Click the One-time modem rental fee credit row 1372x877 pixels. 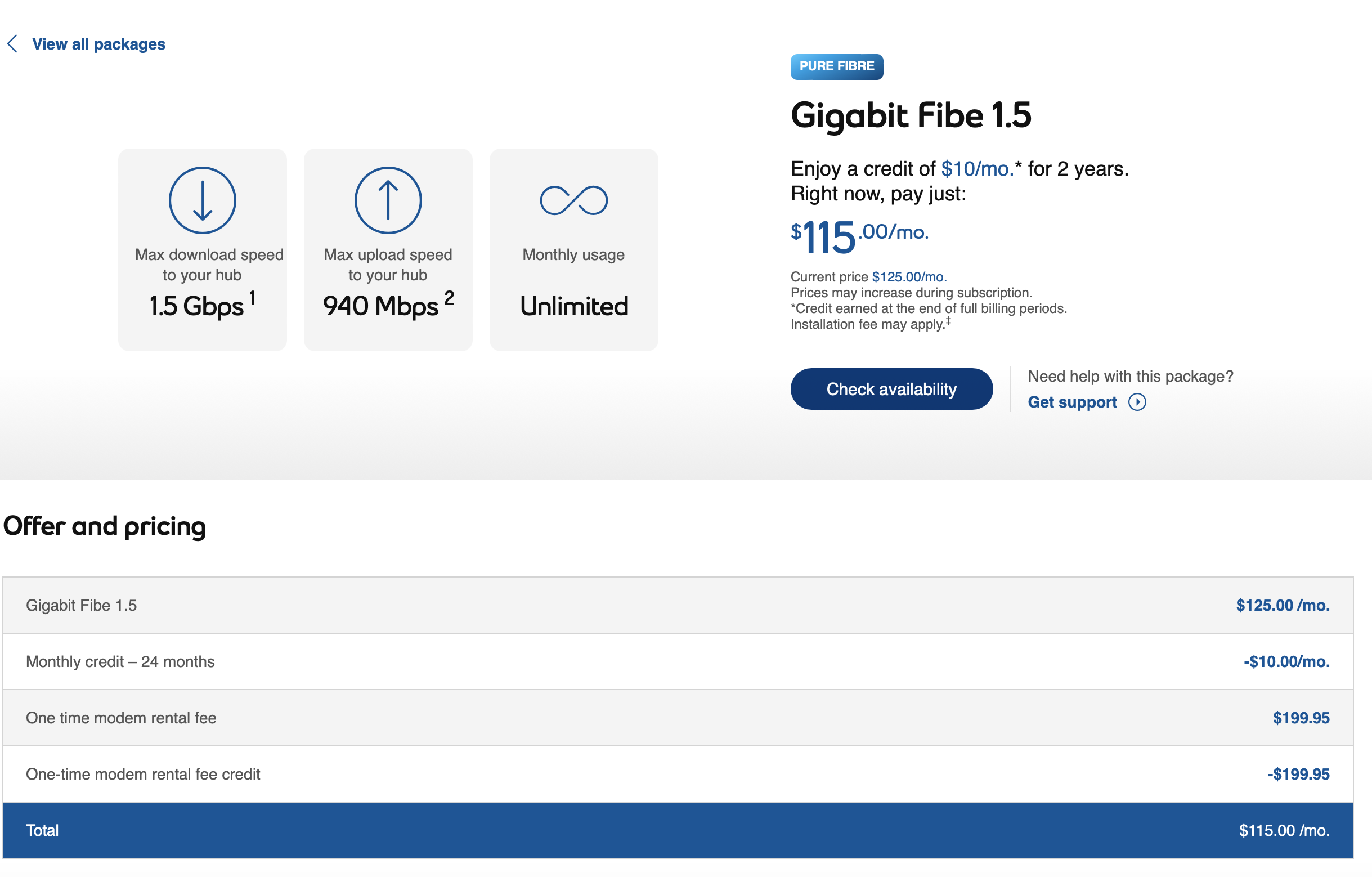678,774
